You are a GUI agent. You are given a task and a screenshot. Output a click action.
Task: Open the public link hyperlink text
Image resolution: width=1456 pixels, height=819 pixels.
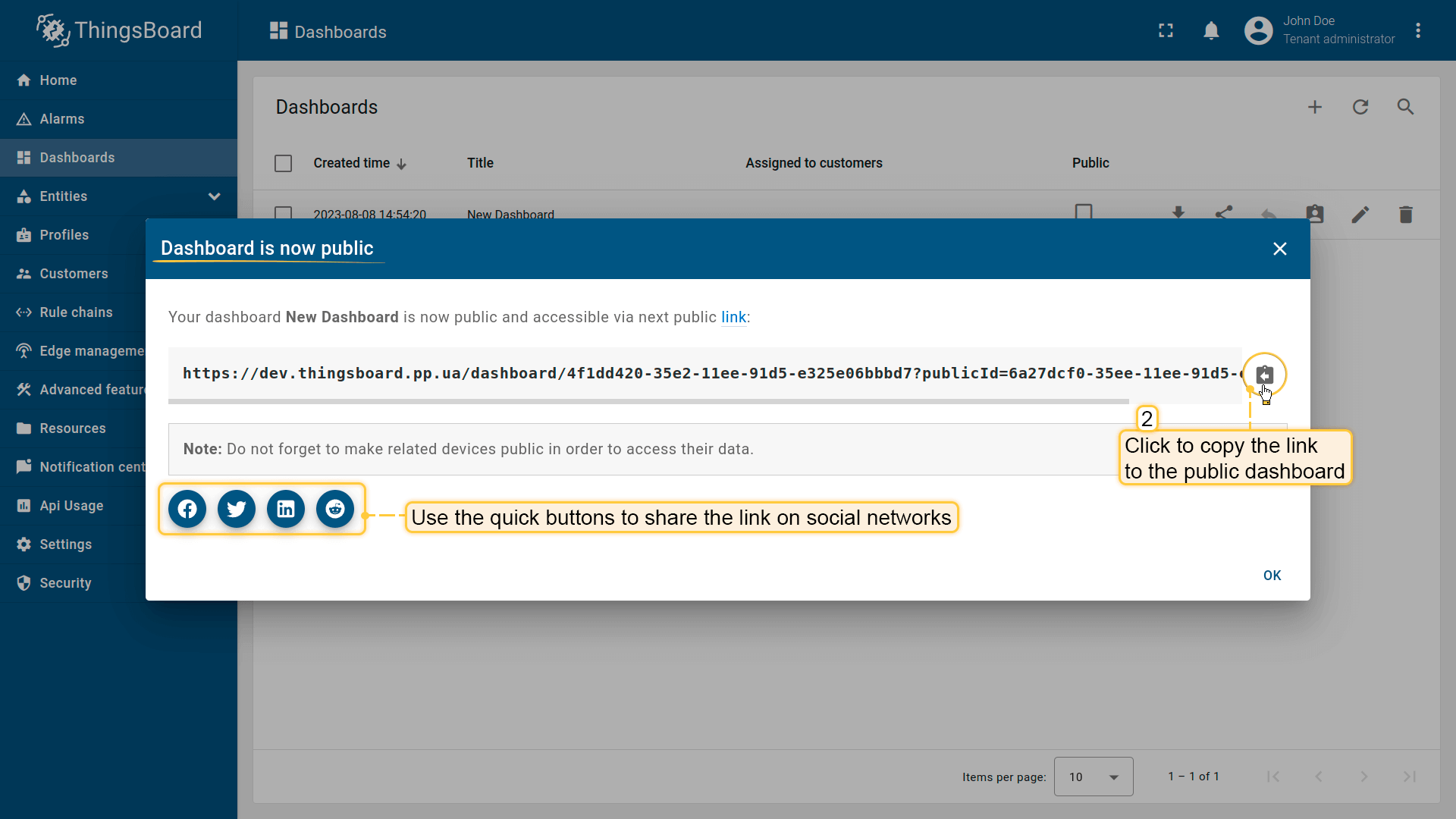tap(733, 317)
